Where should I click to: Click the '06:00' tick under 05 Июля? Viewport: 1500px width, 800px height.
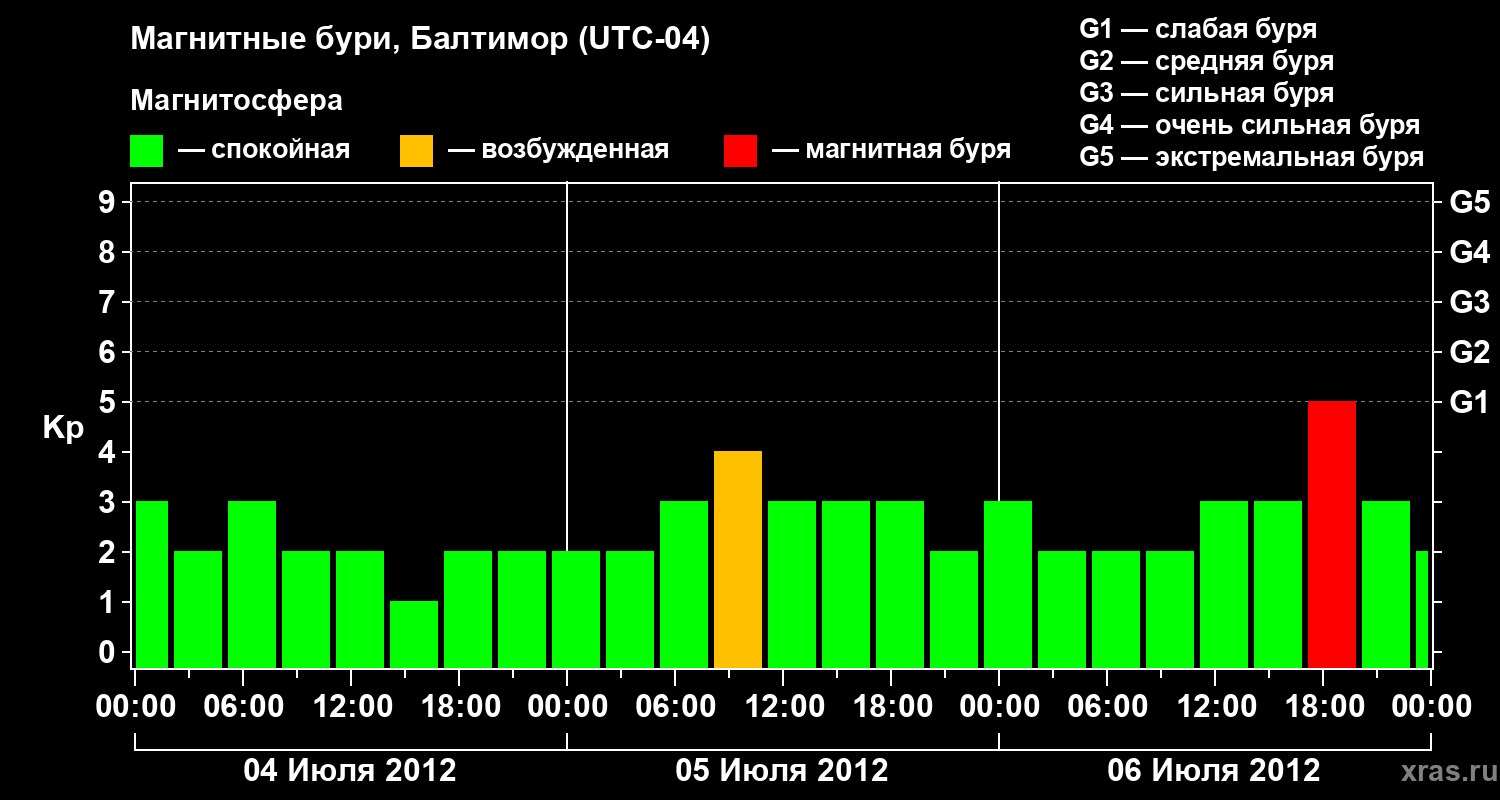point(676,706)
